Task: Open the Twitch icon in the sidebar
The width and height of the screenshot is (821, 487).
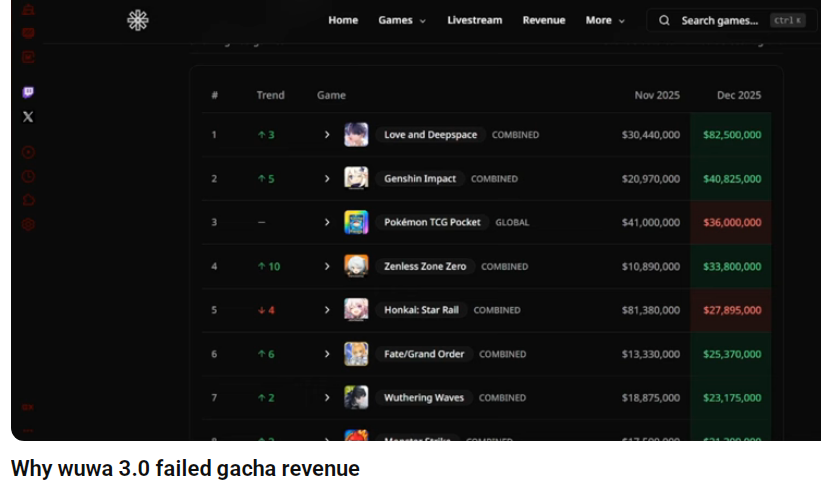Action: [28, 92]
